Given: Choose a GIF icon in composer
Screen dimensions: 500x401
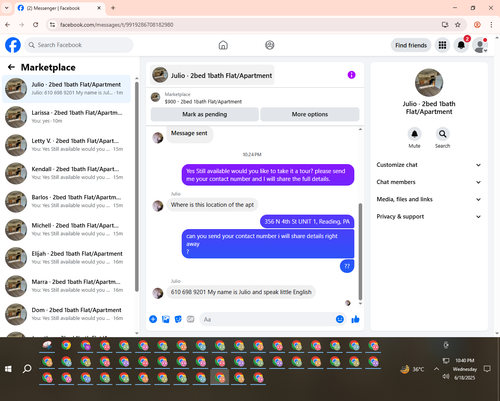Looking at the screenshot, I should (x=190, y=319).
